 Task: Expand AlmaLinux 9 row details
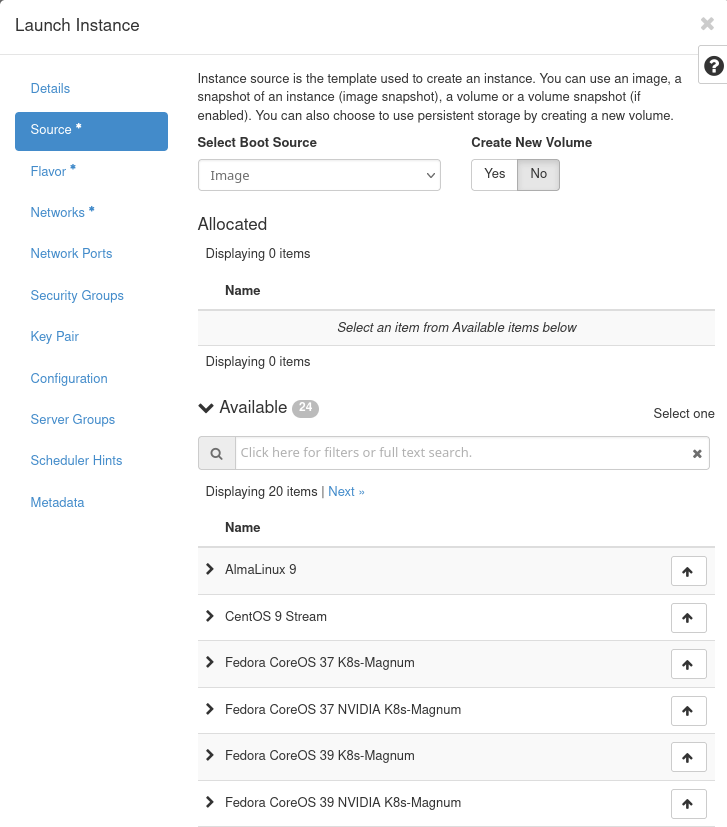(x=210, y=569)
